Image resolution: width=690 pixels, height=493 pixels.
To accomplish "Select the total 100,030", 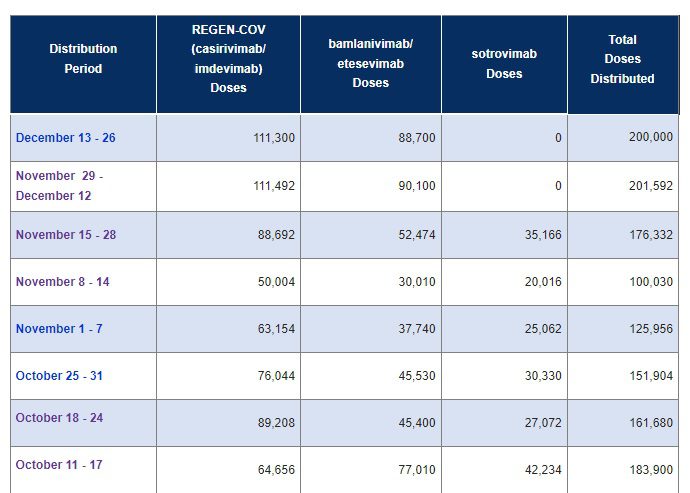I will 651,282.
